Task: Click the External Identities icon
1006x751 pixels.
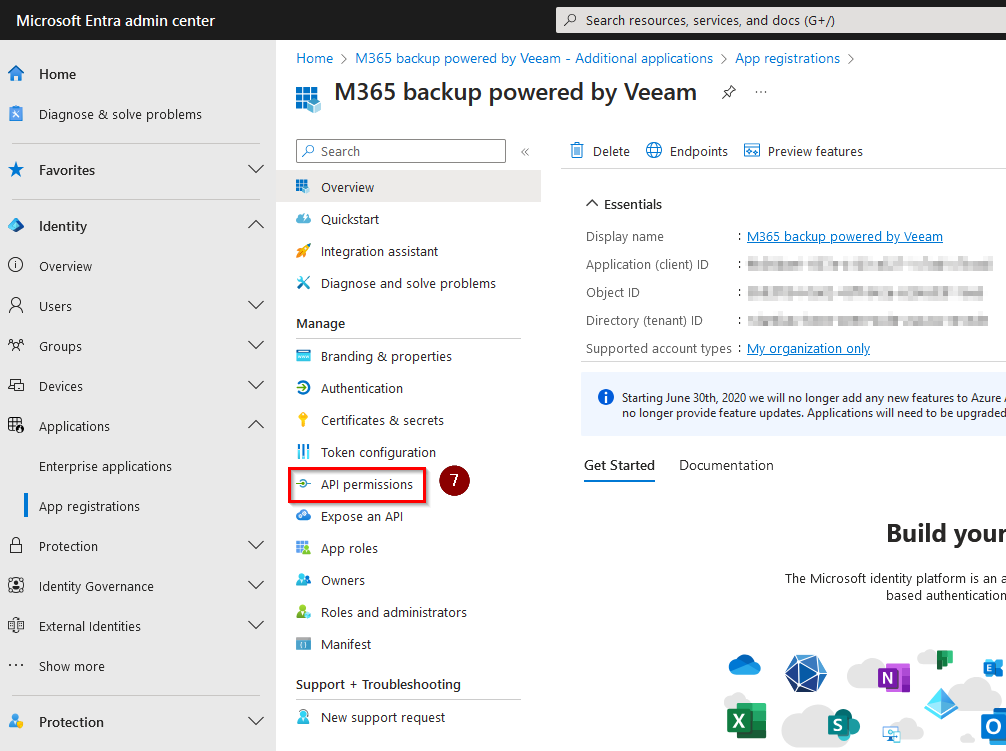Action: [16, 626]
